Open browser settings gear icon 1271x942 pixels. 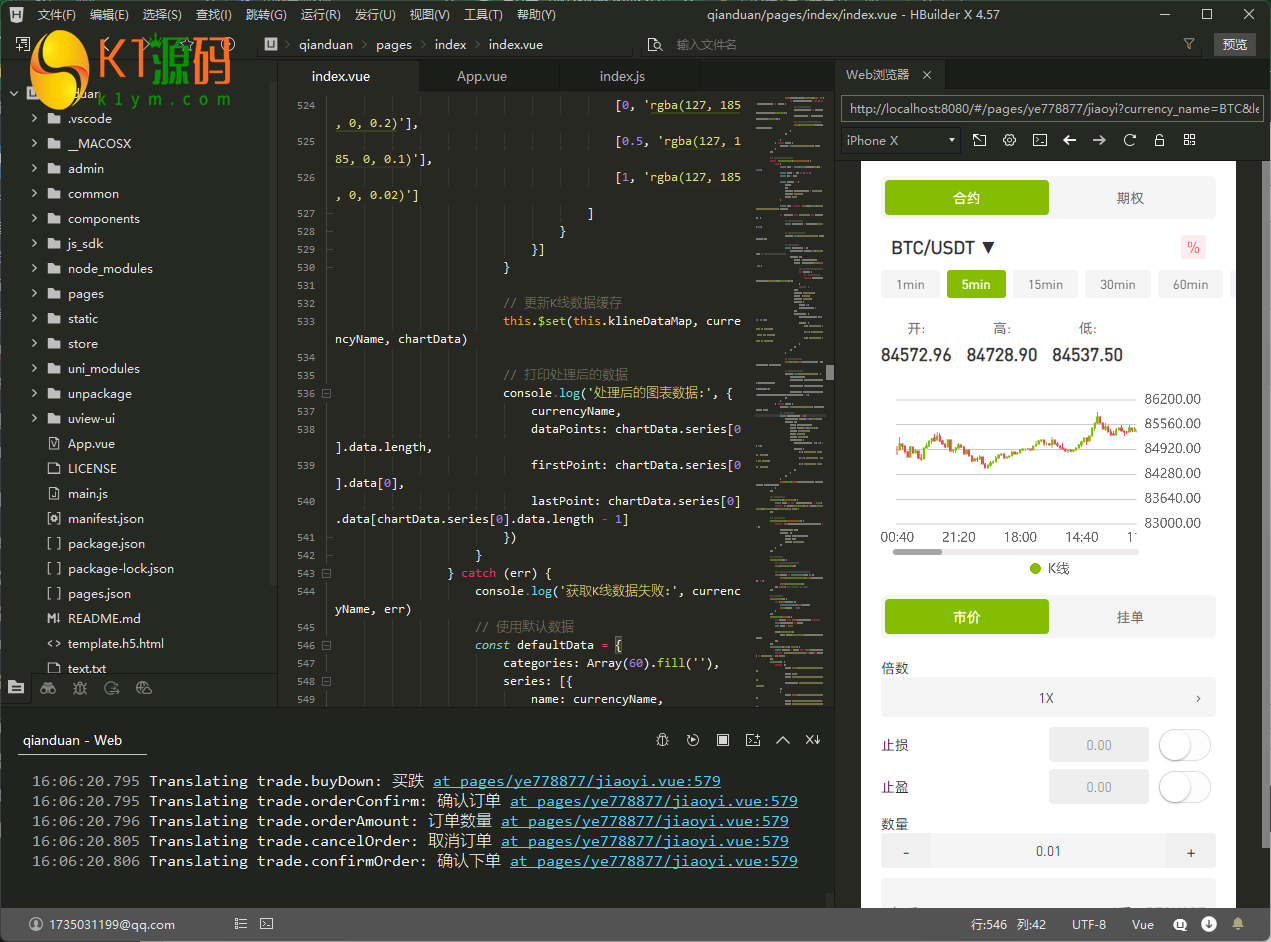coord(1010,141)
